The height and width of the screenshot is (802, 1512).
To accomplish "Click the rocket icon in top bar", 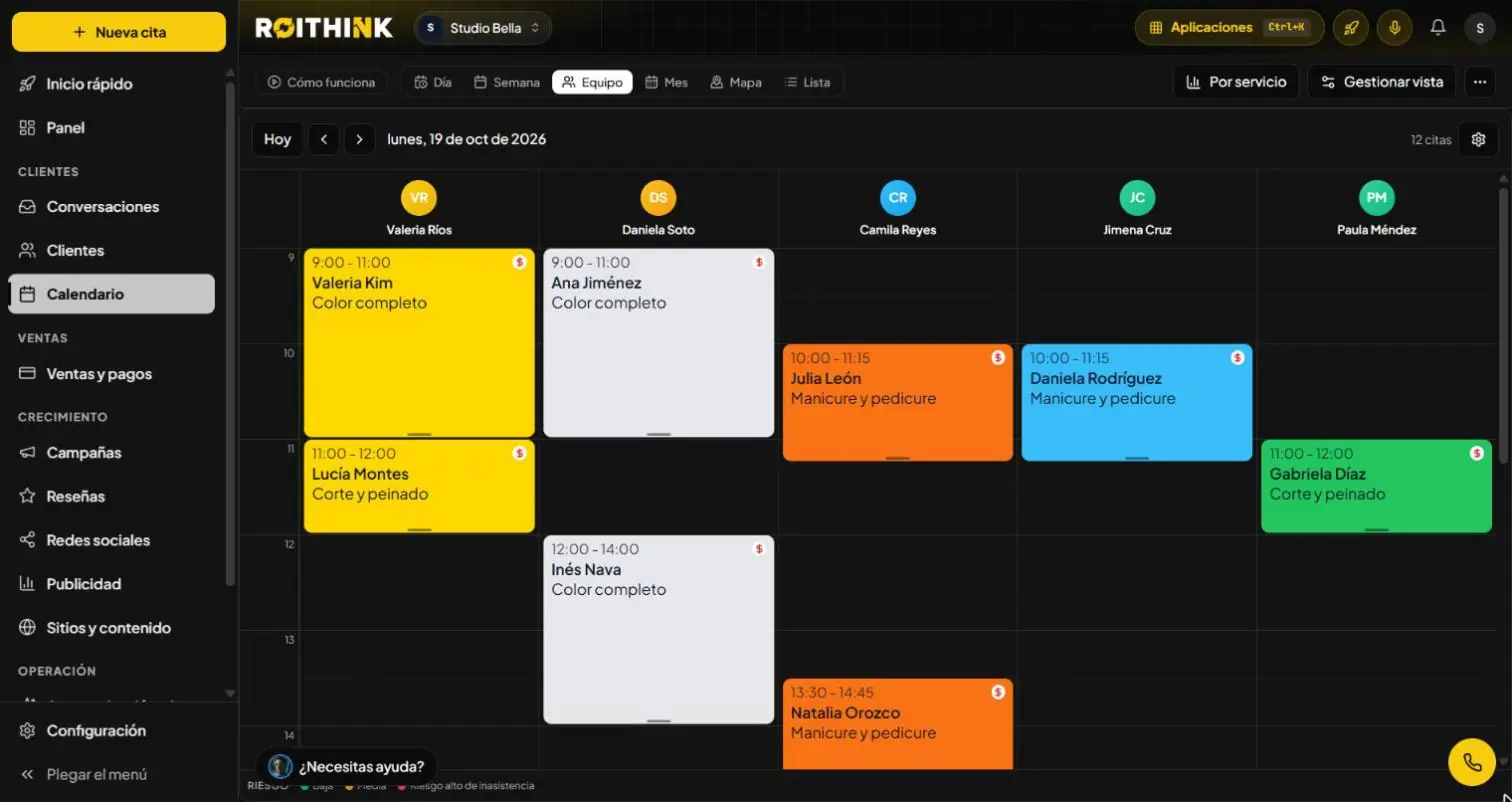I will point(1350,28).
